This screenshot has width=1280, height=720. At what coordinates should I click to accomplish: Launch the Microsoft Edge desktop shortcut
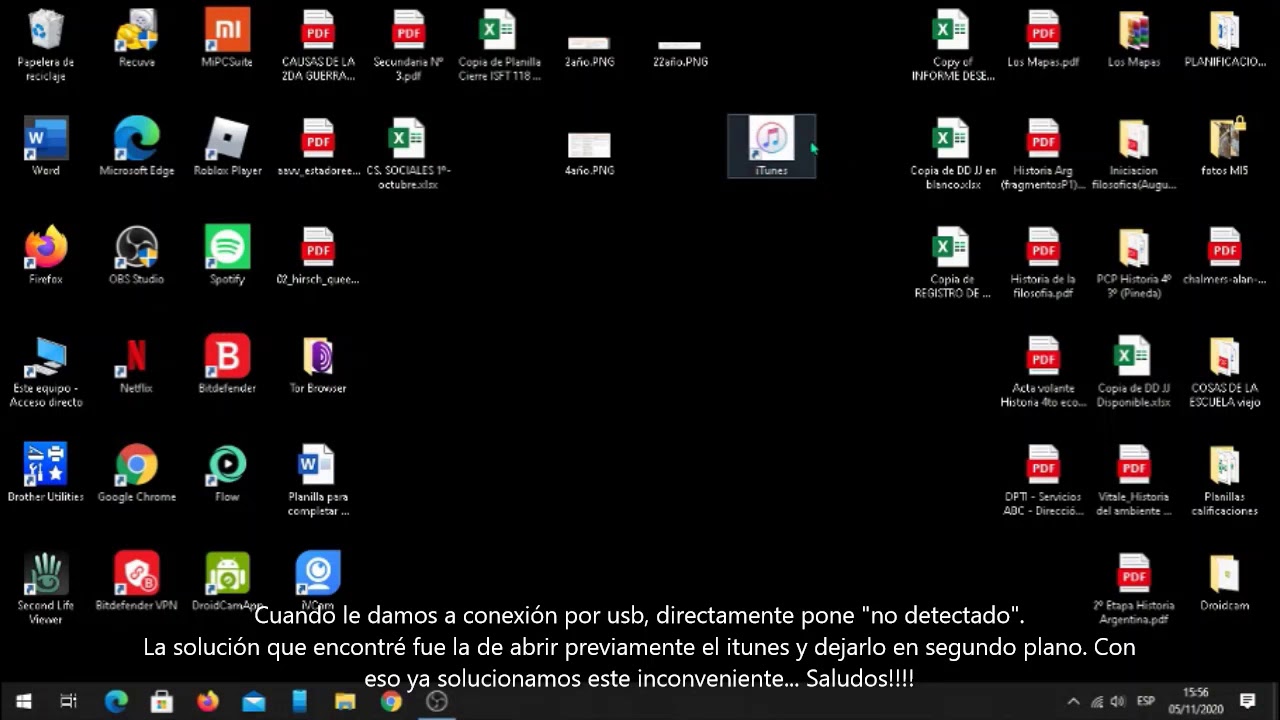[x=137, y=147]
